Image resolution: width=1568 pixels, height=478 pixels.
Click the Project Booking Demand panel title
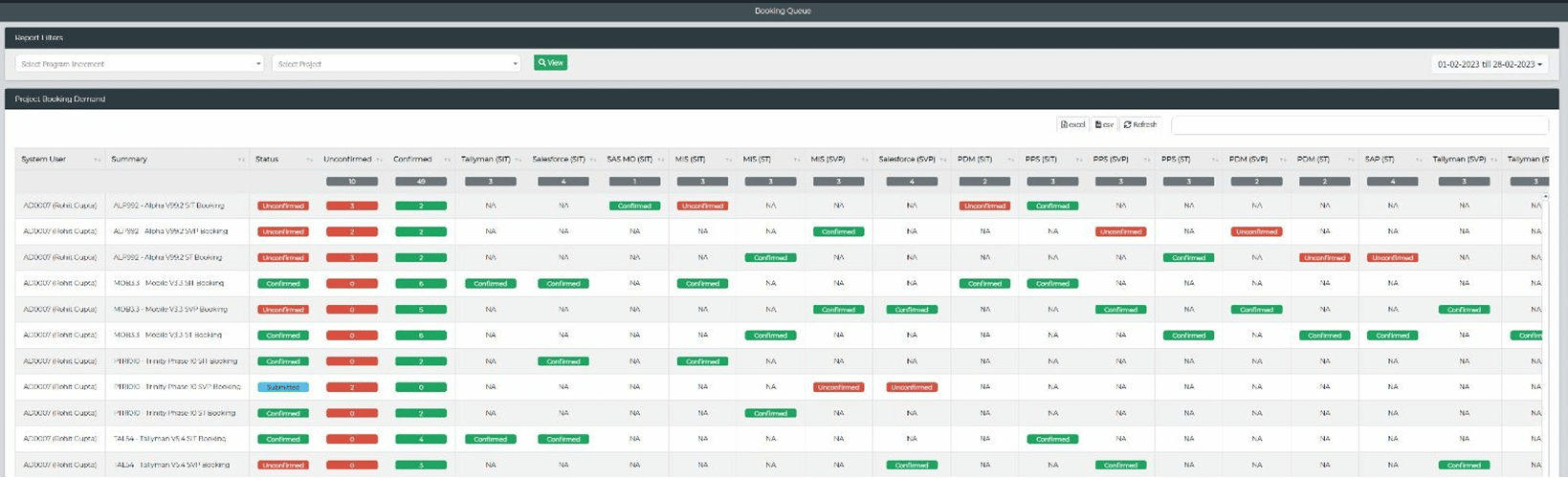click(x=60, y=98)
